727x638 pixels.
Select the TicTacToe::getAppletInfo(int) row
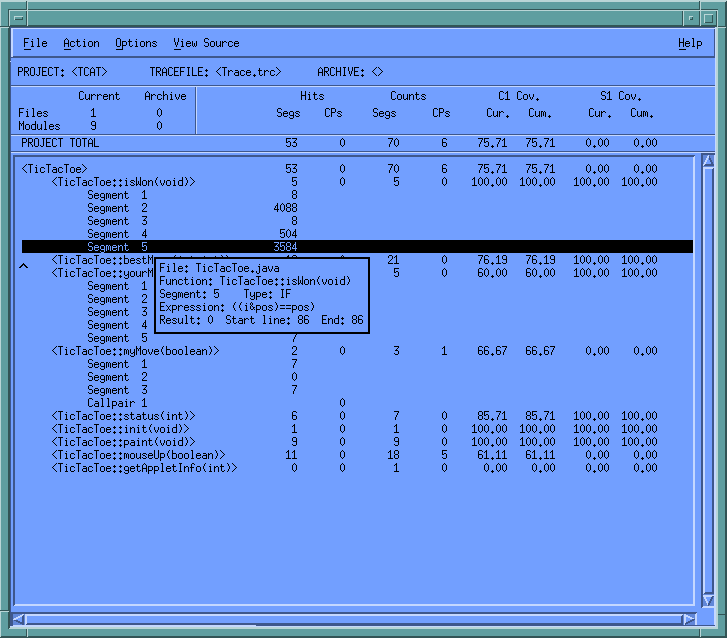click(x=357, y=468)
